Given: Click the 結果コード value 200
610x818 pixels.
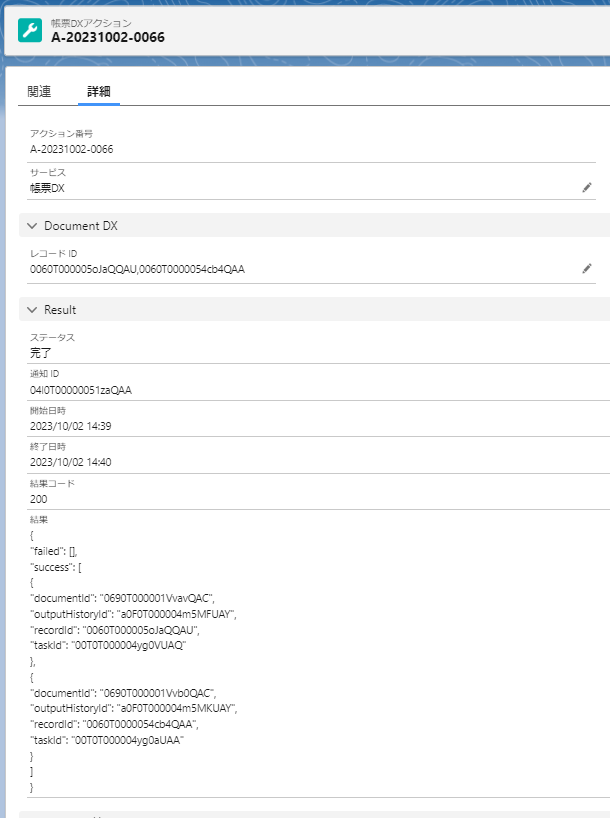Looking at the screenshot, I should (x=39, y=498).
